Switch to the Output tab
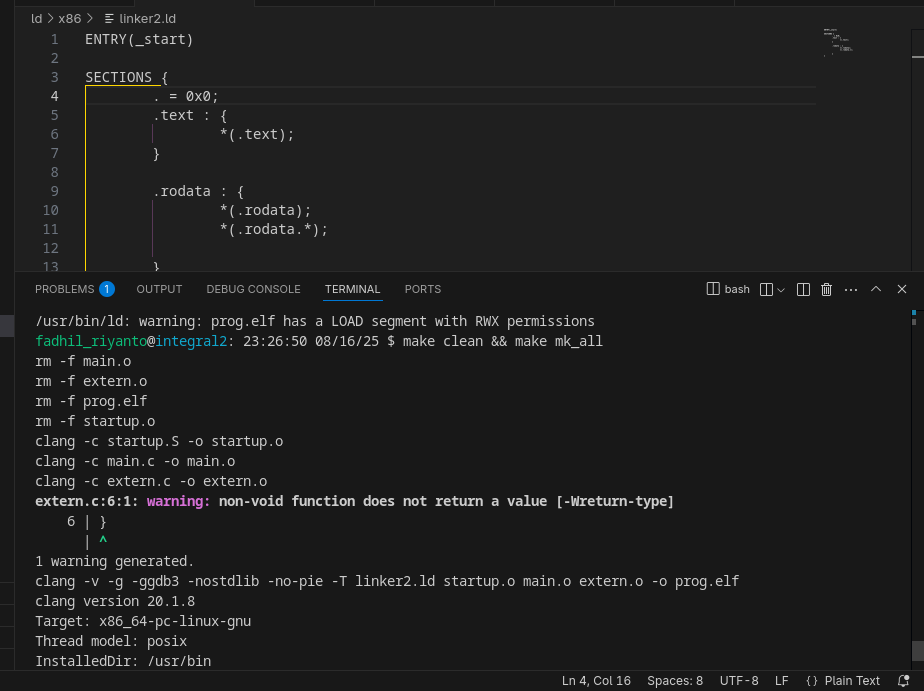This screenshot has height=691, width=924. 159,289
